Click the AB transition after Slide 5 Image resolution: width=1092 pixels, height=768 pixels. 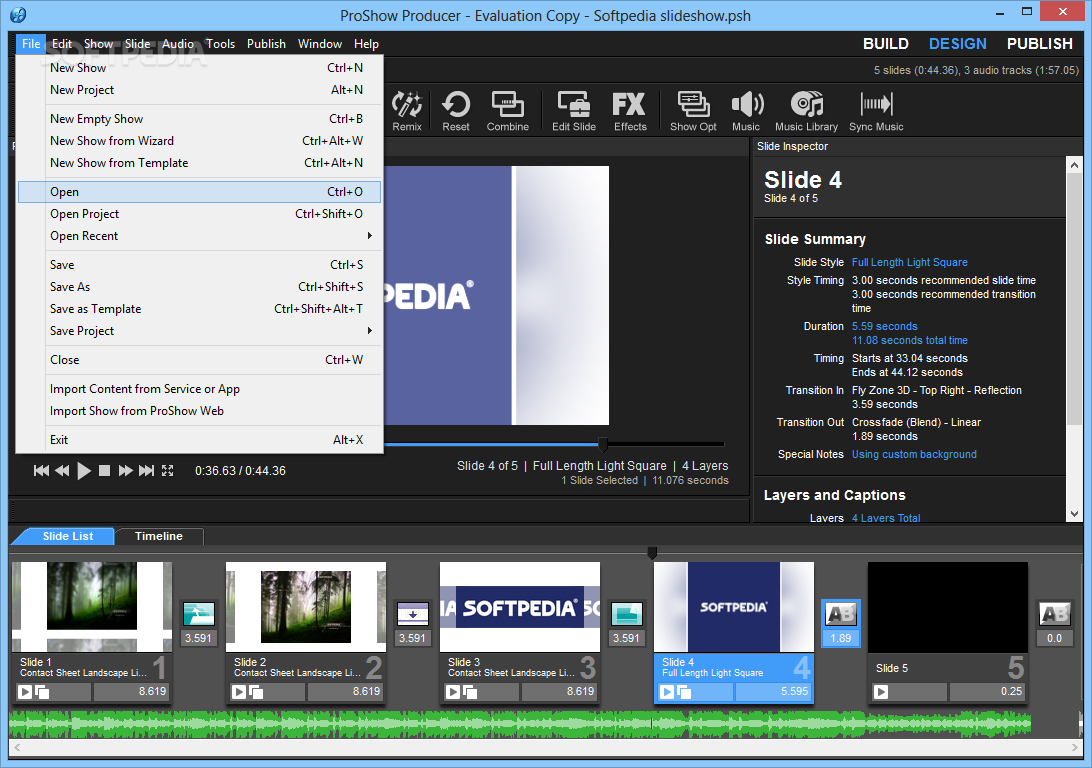tap(1054, 614)
